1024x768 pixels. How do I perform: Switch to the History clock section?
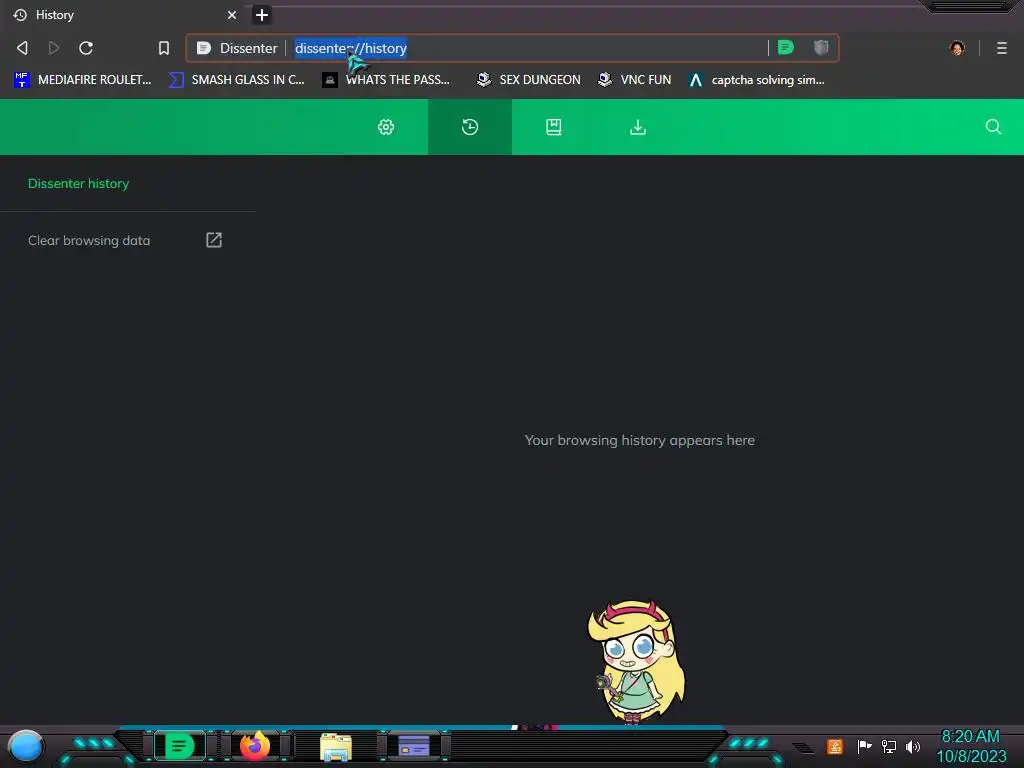[x=470, y=127]
